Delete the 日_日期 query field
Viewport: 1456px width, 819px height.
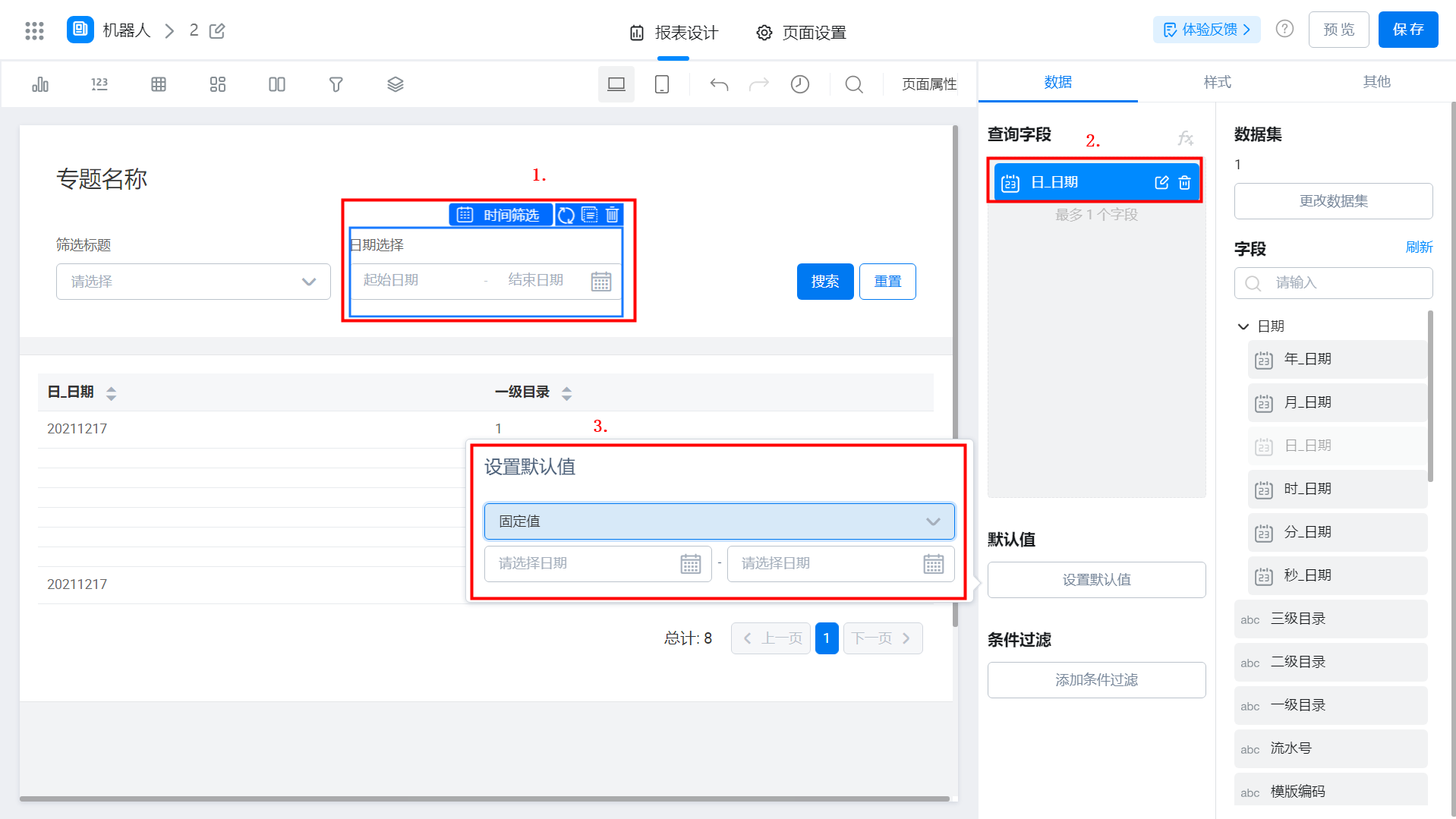point(1184,182)
